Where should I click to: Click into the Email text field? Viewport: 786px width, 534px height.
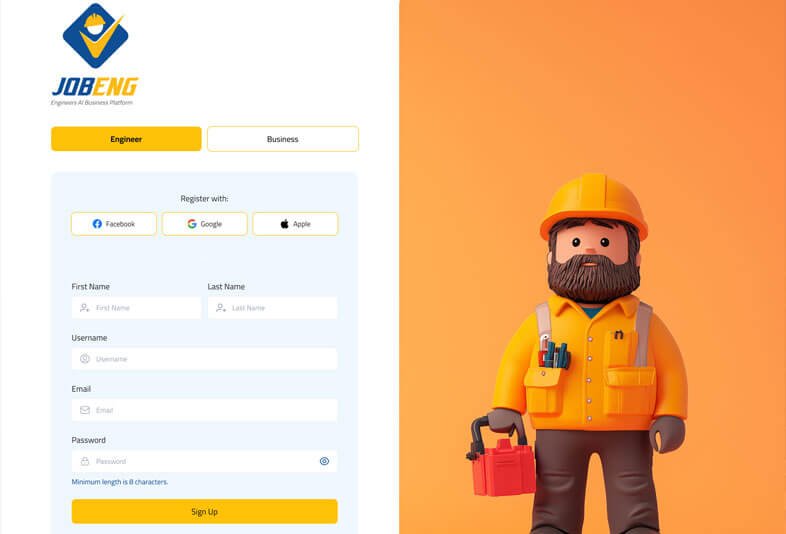(212, 410)
